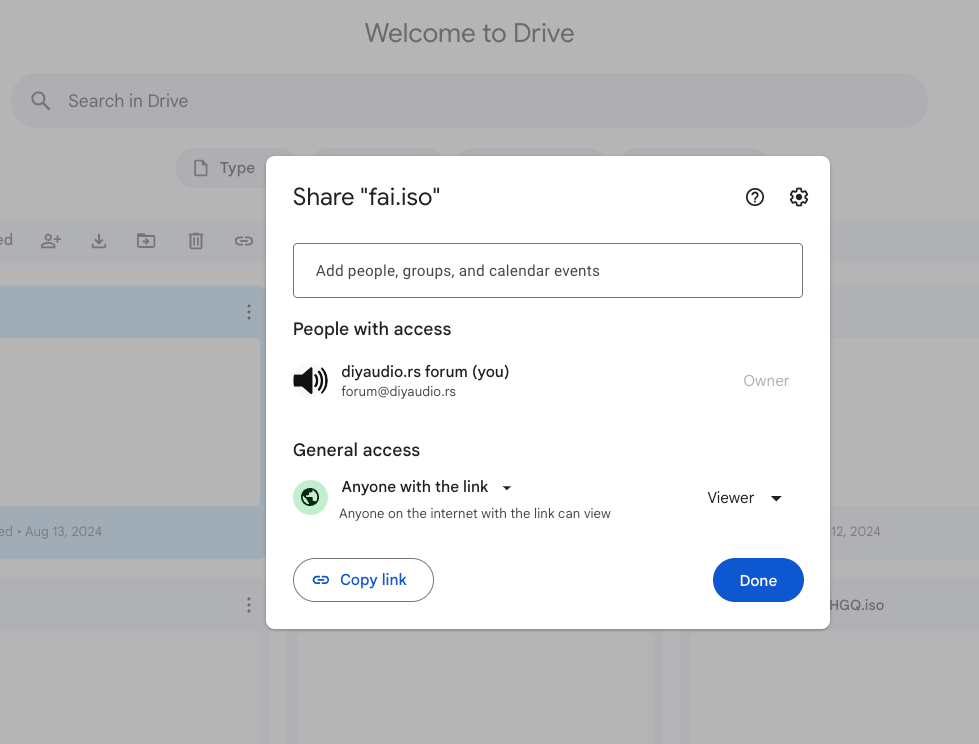Click the Done button

tap(758, 580)
